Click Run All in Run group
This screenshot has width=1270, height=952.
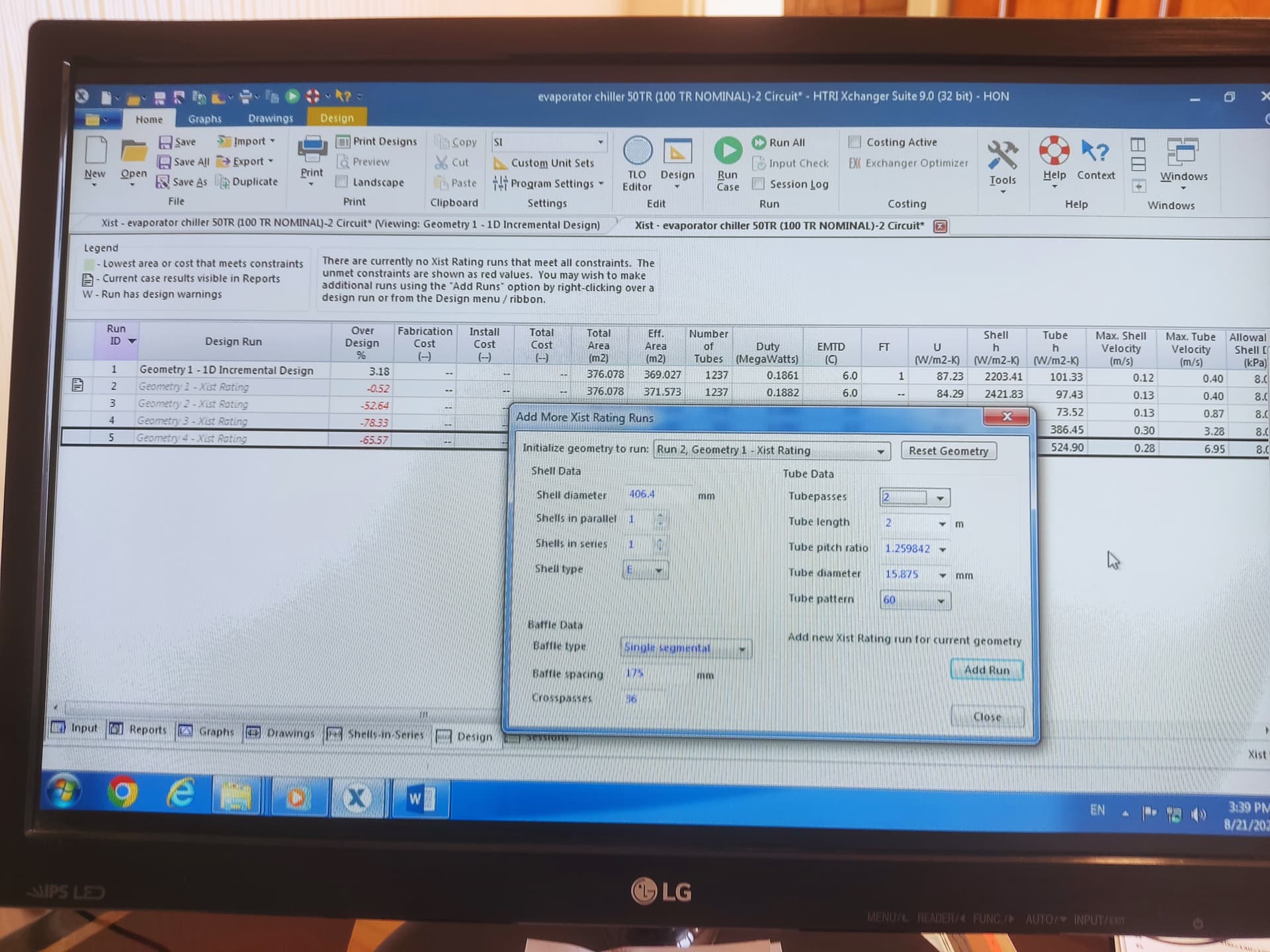pyautogui.click(x=779, y=142)
